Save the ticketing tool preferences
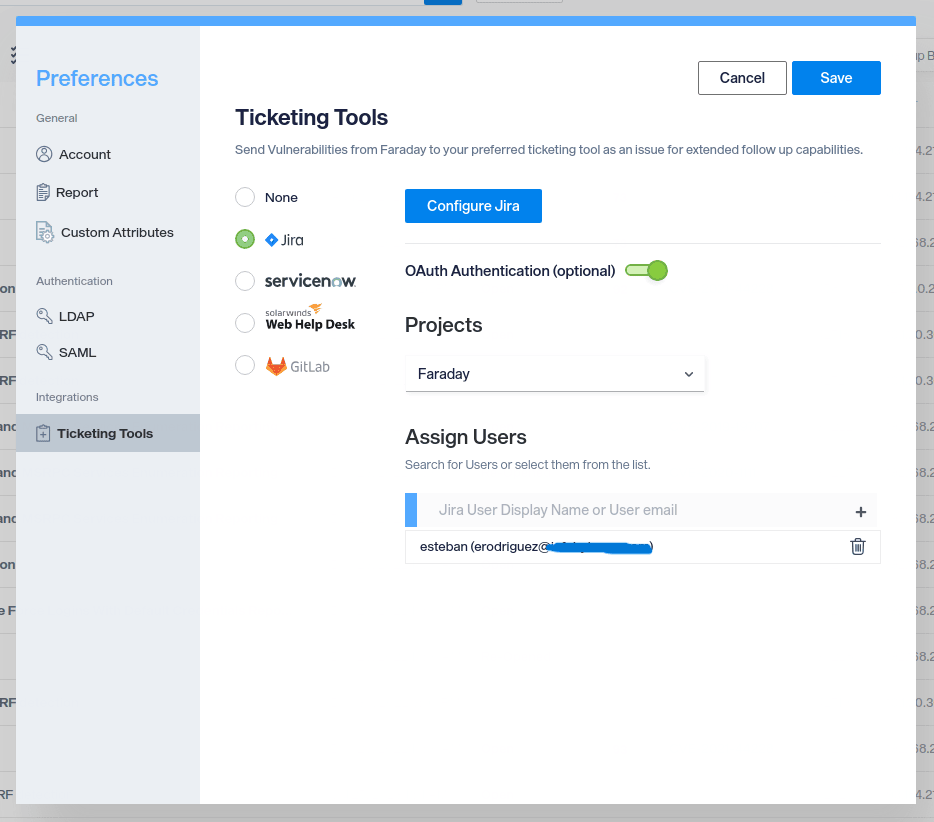This screenshot has width=934, height=822. 836,77
